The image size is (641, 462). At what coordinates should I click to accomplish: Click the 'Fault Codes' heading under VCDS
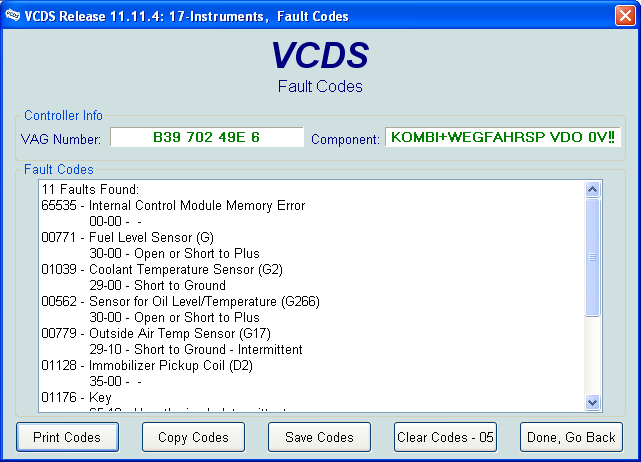320,87
